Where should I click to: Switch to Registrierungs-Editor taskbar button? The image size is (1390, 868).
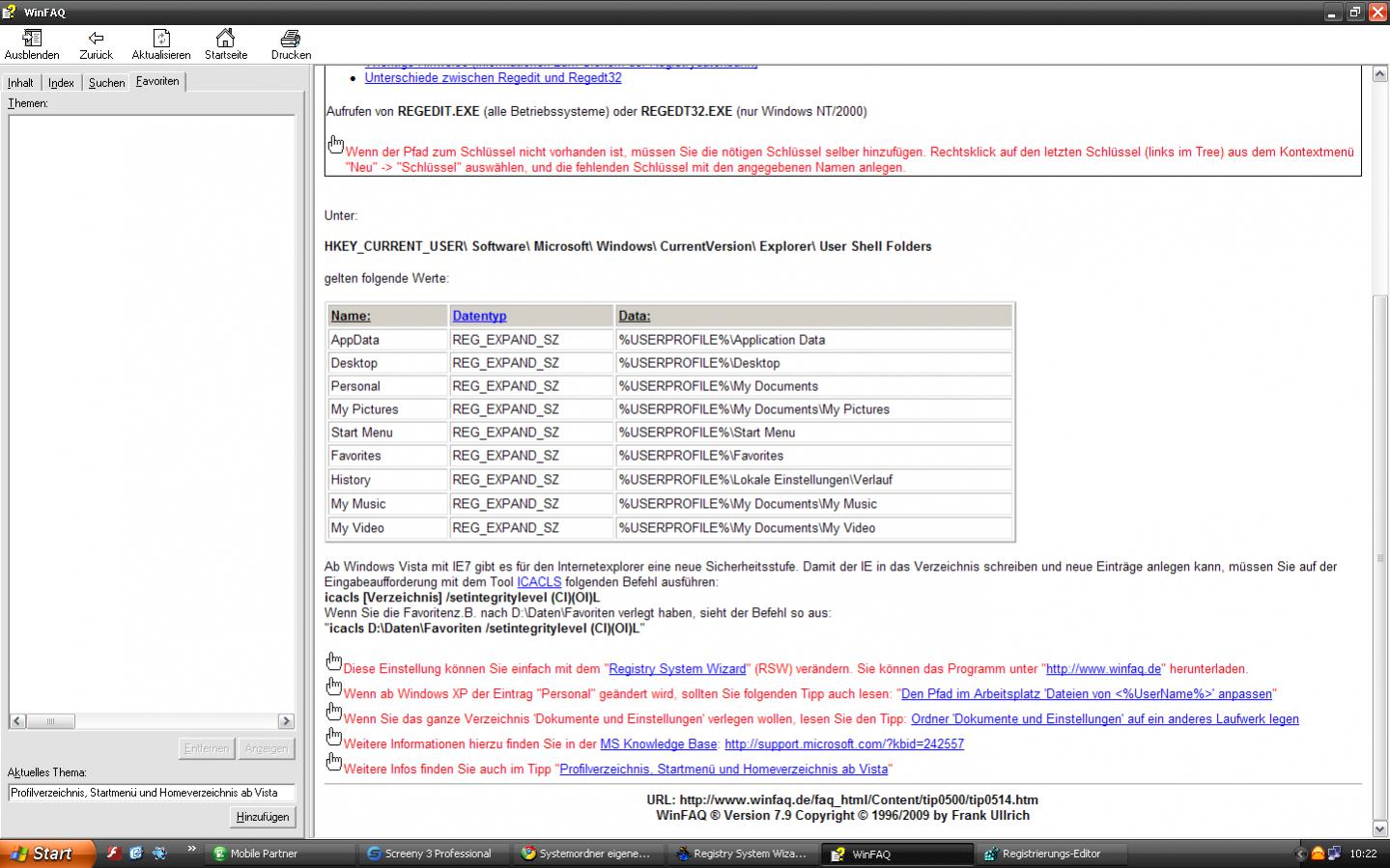(1052, 854)
